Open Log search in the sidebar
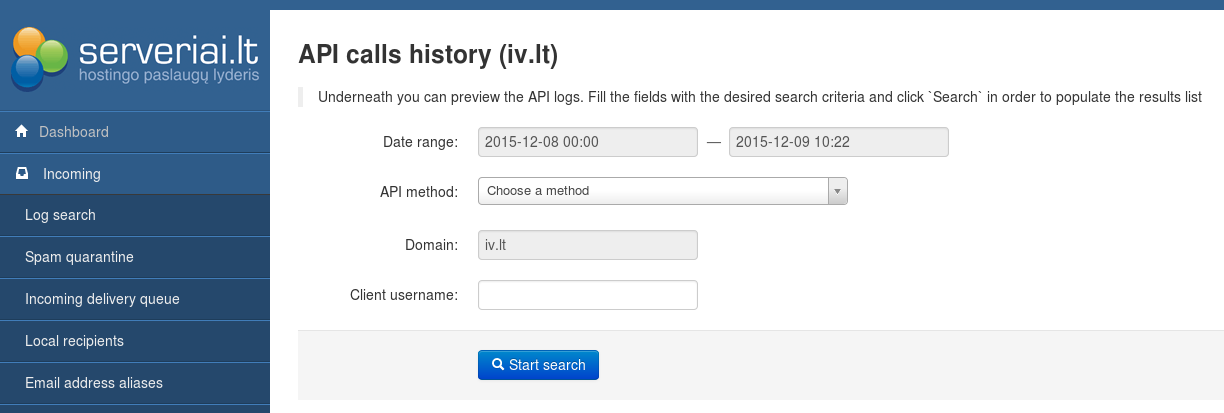The height and width of the screenshot is (413, 1224). [x=60, y=215]
